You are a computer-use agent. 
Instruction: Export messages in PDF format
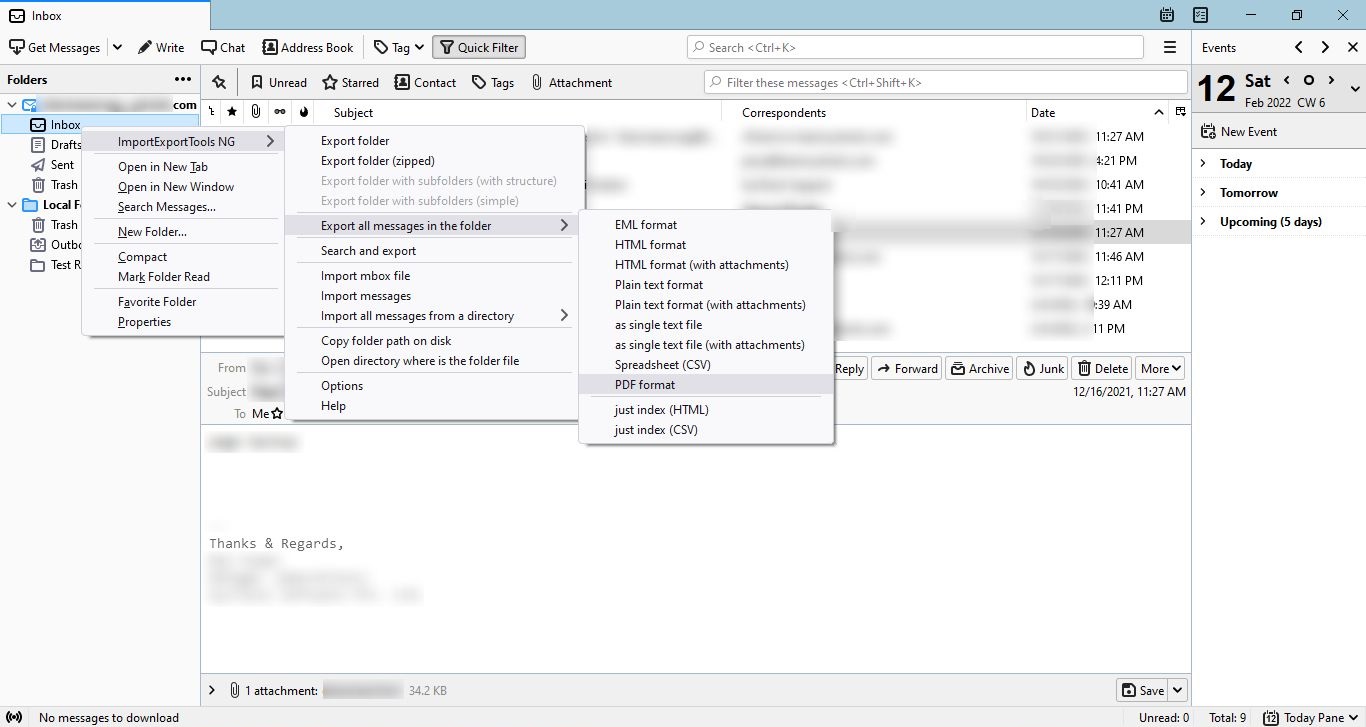(645, 385)
